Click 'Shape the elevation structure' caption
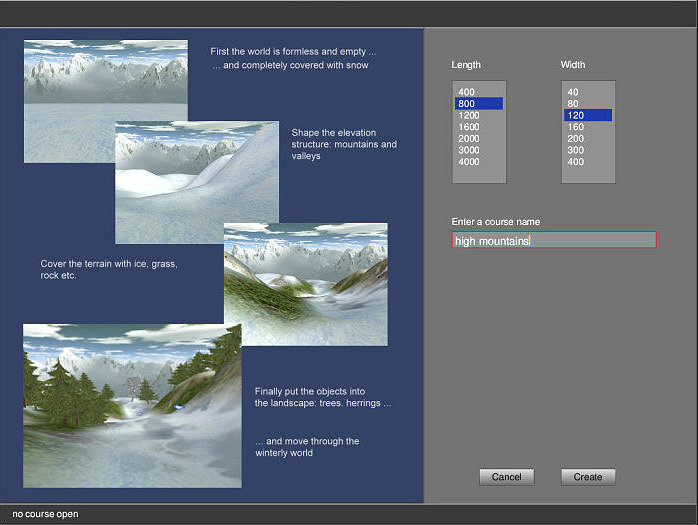Viewport: 698px width, 525px height. click(344, 144)
